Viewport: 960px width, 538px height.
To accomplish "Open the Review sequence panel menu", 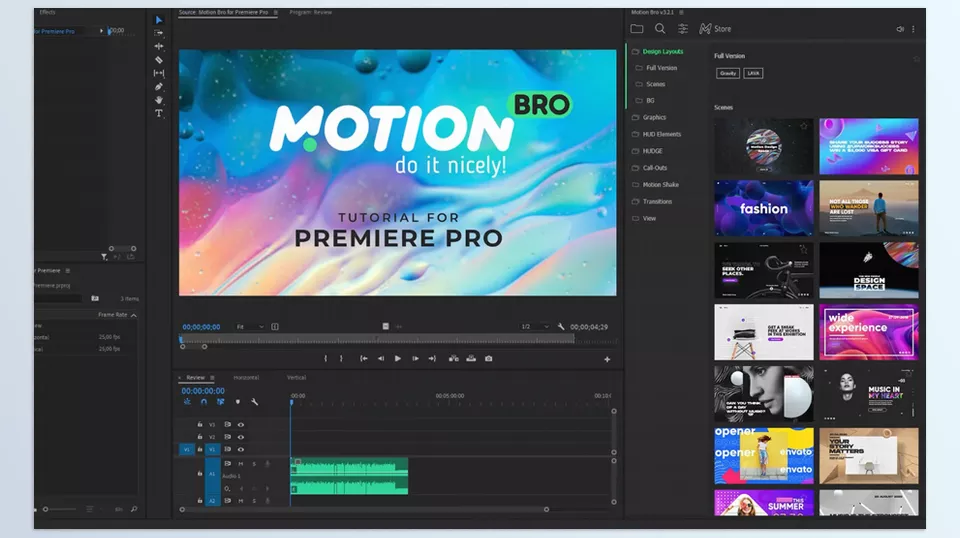I will [x=212, y=378].
